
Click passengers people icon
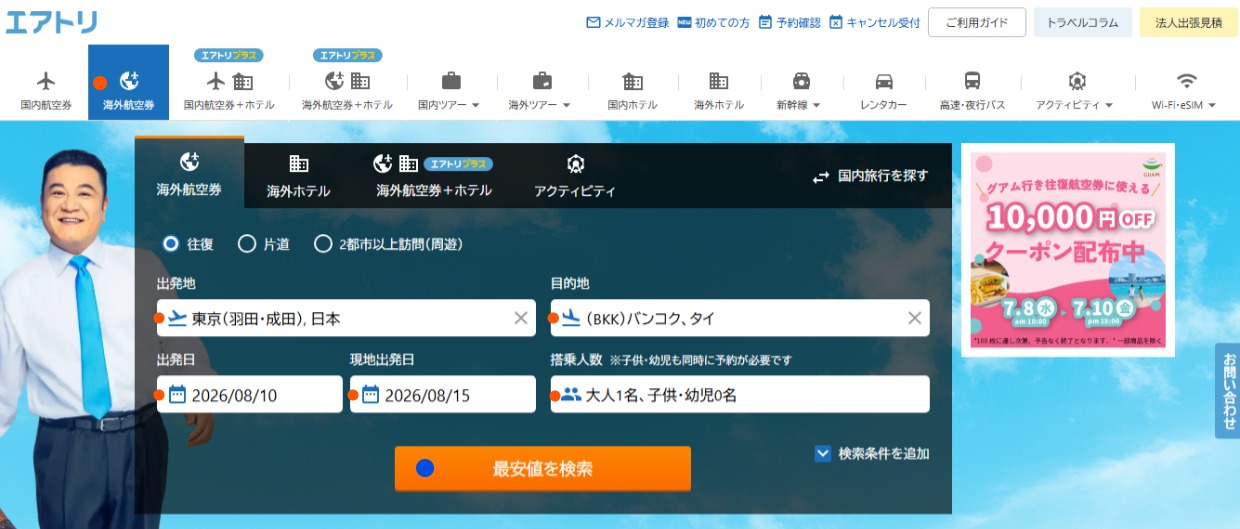click(x=571, y=394)
